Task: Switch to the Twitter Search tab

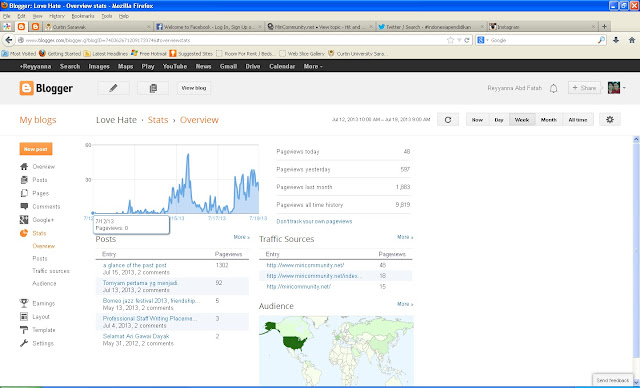Action: click(x=431, y=27)
